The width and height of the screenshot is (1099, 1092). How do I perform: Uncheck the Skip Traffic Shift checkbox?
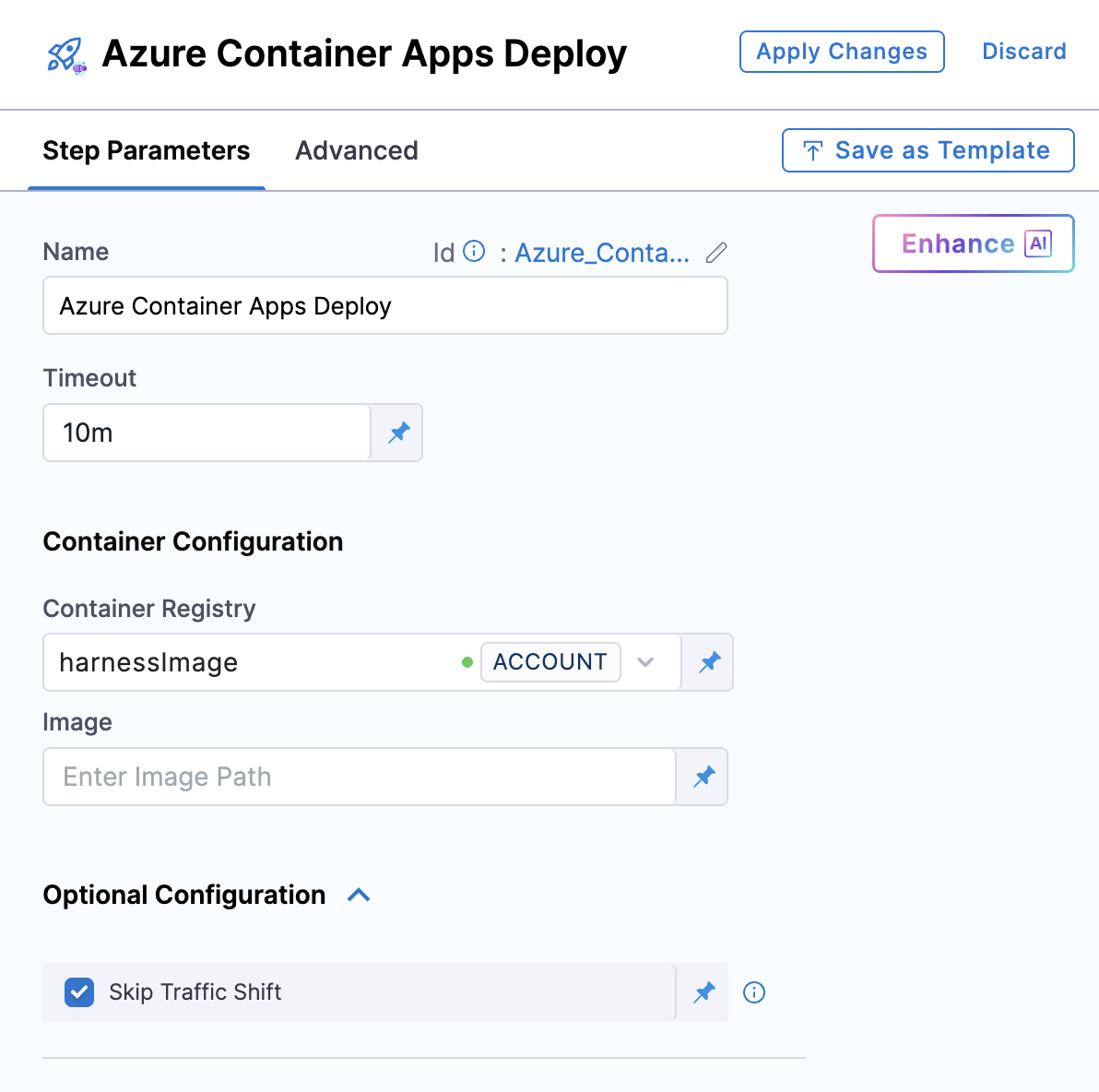(x=79, y=992)
